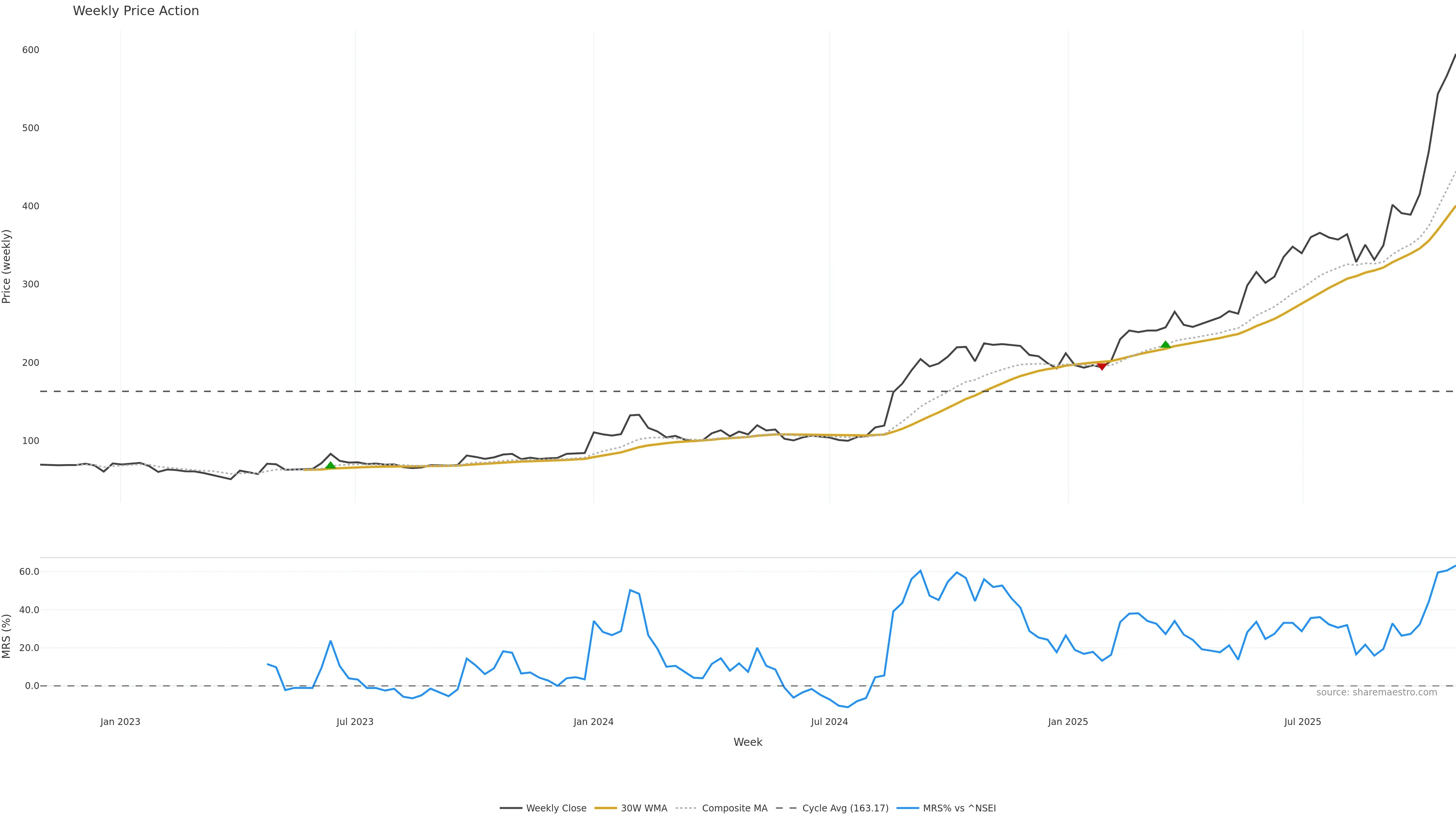Image resolution: width=1456 pixels, height=819 pixels.
Task: Select the Jul 2024 x-axis label
Action: 829,722
